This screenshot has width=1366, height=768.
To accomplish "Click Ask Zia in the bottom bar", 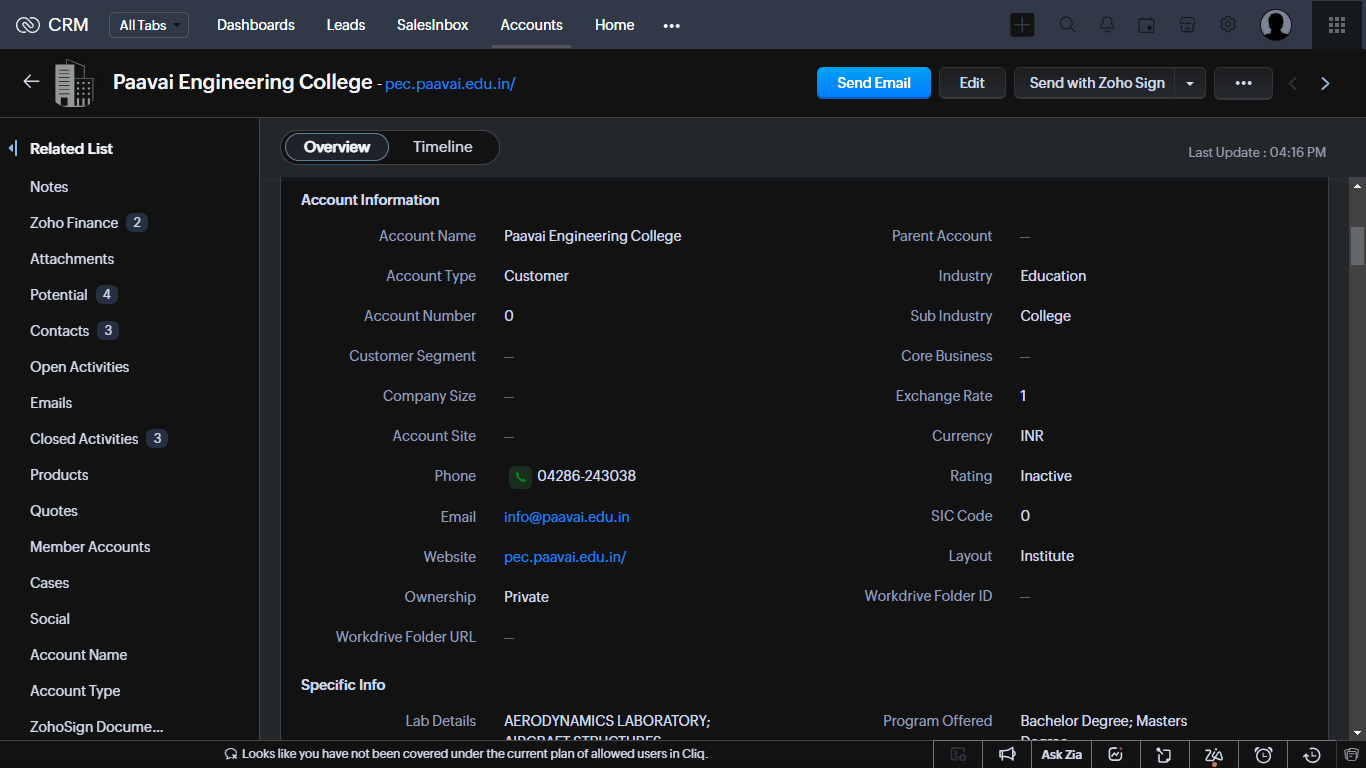I will click(1062, 755).
